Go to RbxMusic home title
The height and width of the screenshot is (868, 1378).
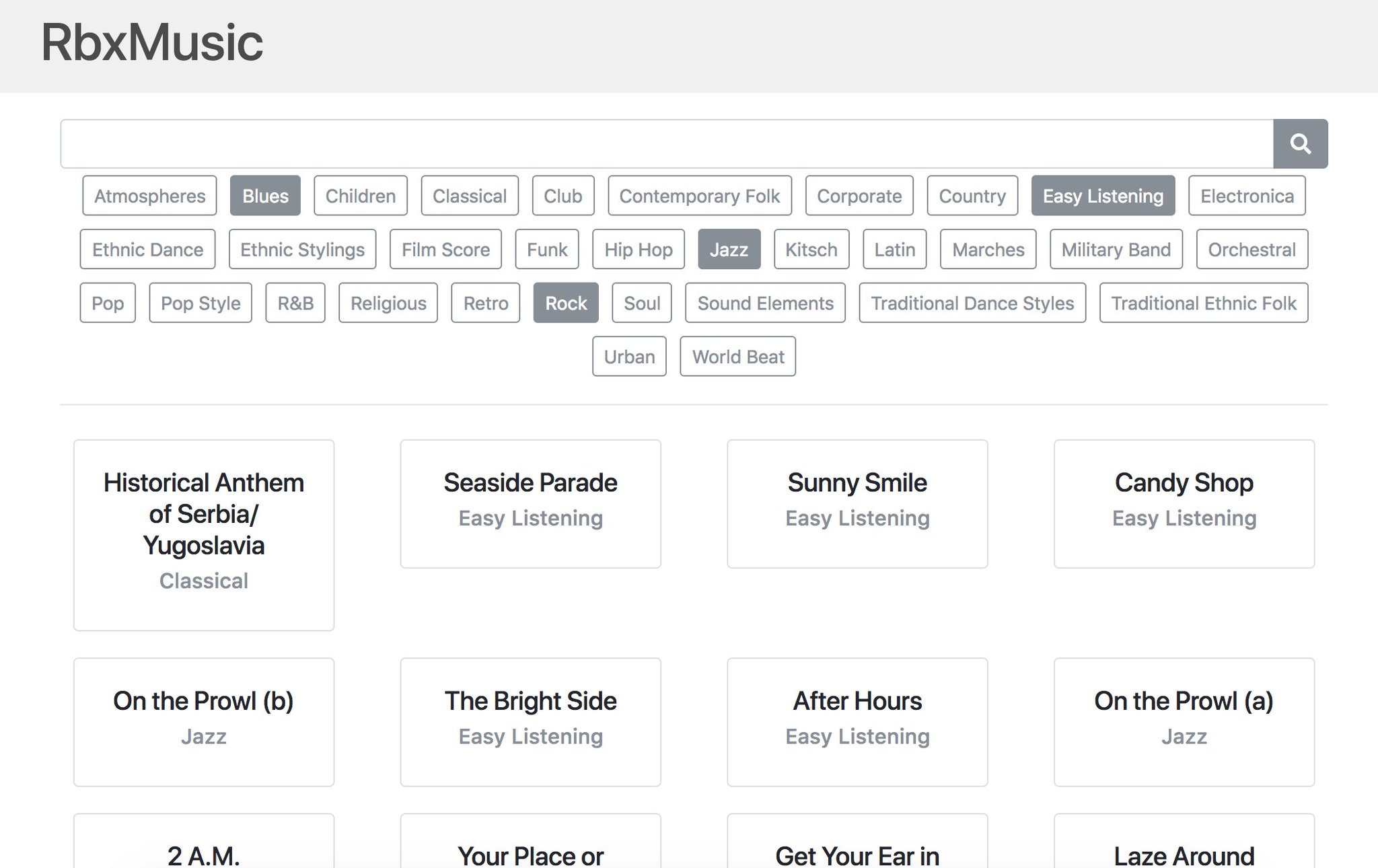point(152,43)
